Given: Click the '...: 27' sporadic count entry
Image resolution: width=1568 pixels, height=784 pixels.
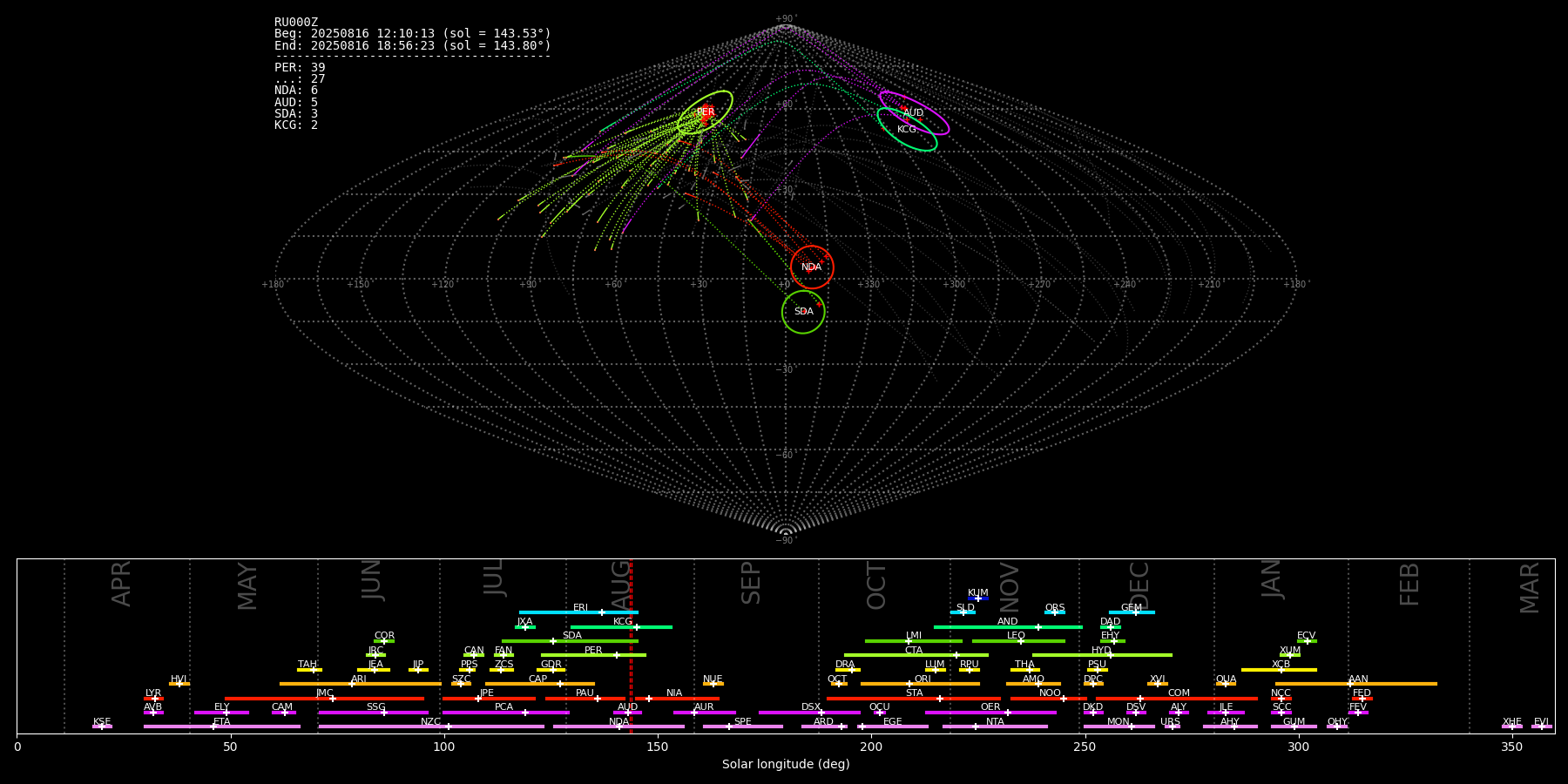Looking at the screenshot, I should point(300,79).
